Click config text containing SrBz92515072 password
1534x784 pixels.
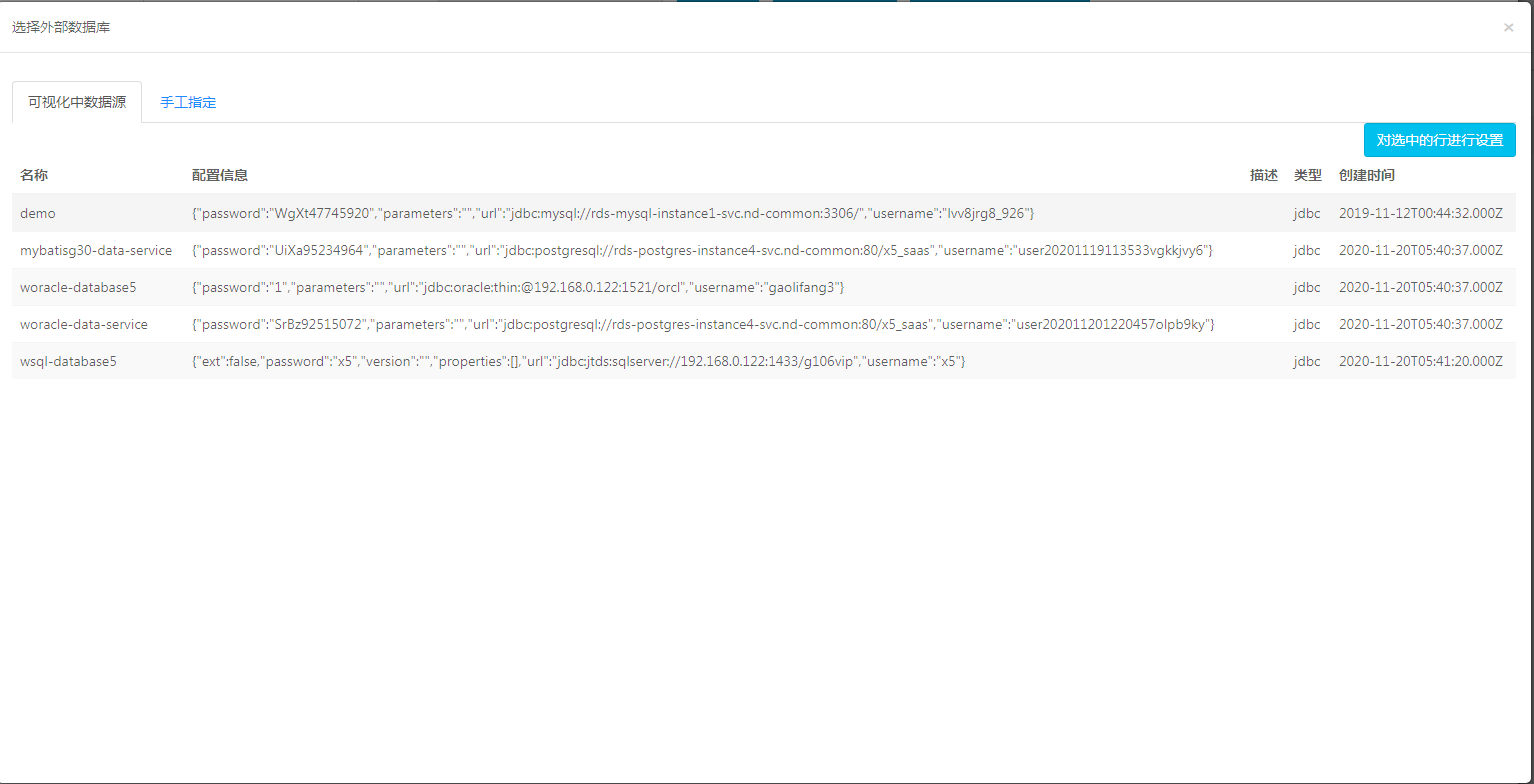tap(703, 324)
